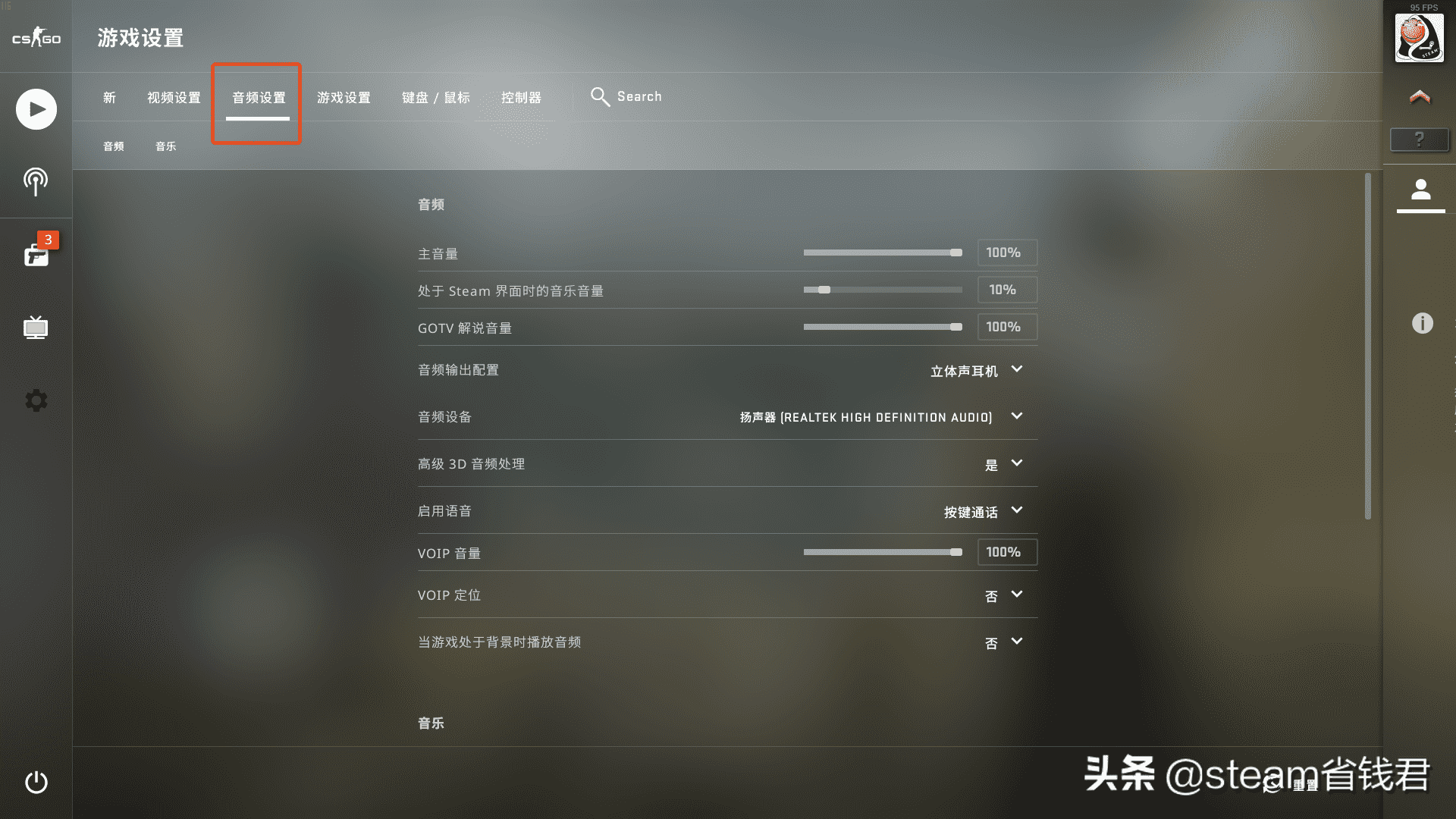The height and width of the screenshot is (819, 1456).
Task: Drag the VOIP 音量 volume slider
Action: (x=956, y=552)
